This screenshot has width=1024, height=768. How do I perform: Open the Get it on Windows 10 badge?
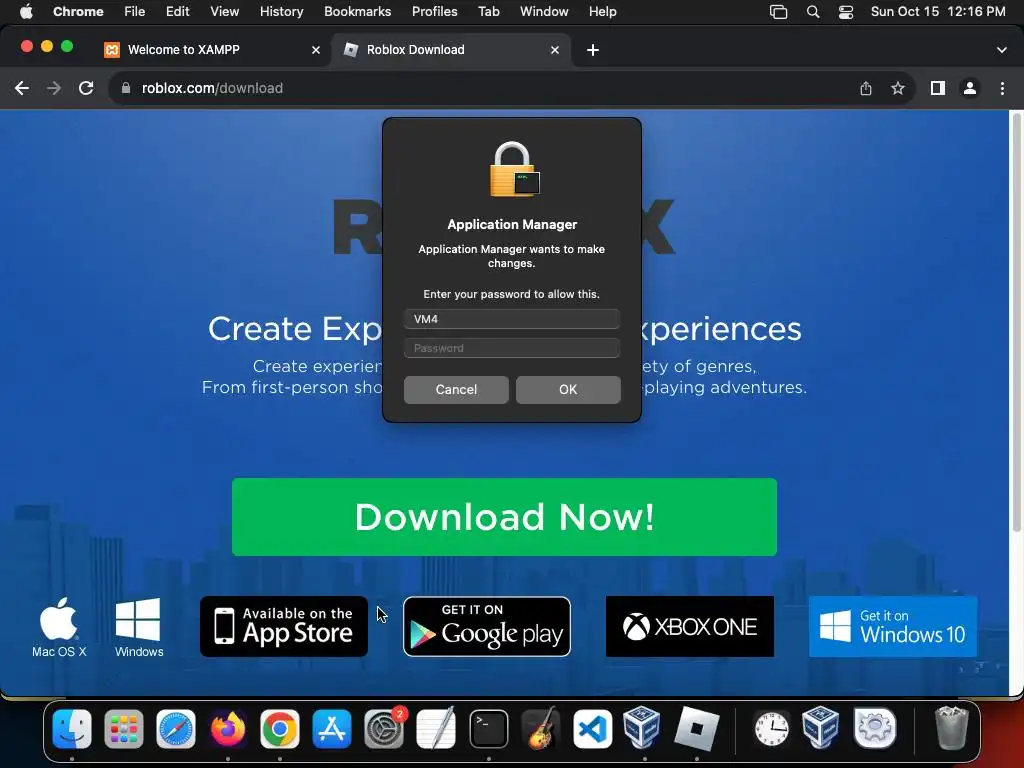[x=893, y=626]
